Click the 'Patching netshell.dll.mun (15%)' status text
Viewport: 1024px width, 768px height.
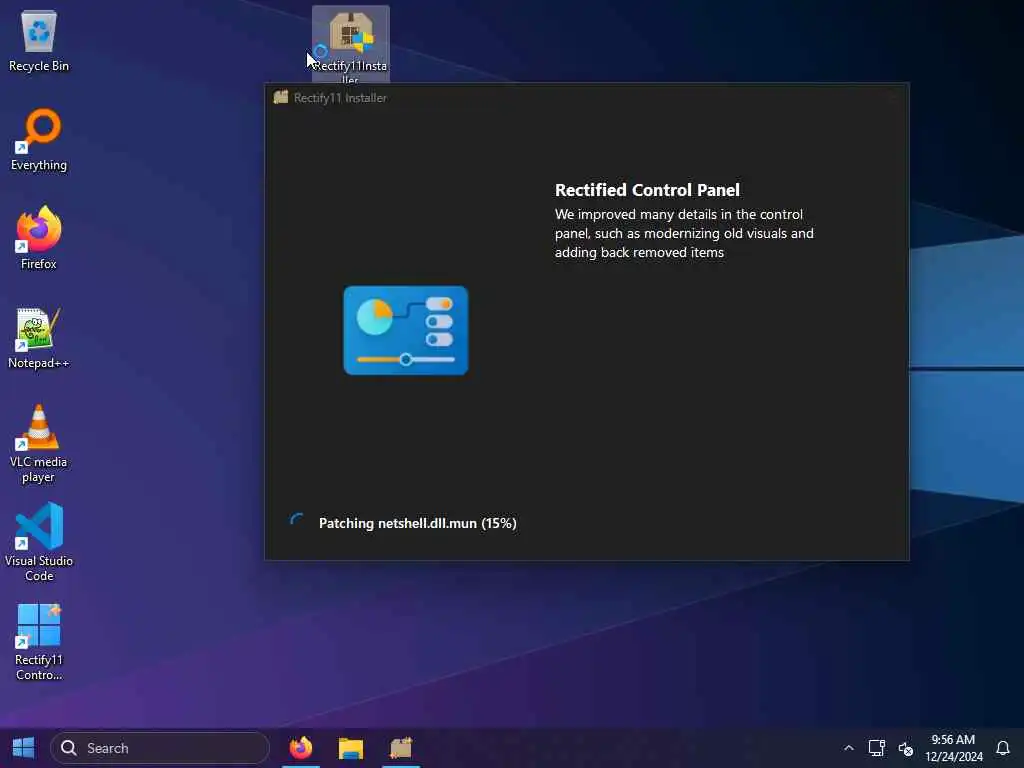tap(417, 523)
